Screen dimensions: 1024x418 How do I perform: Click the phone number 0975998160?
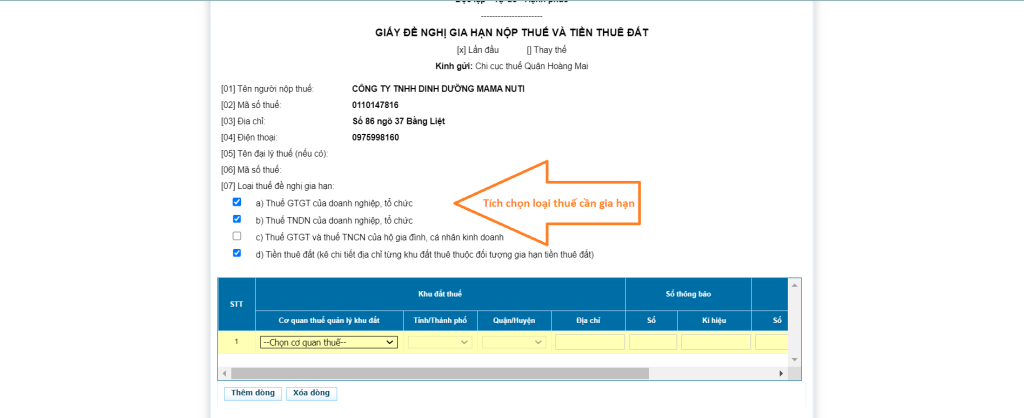(375, 138)
